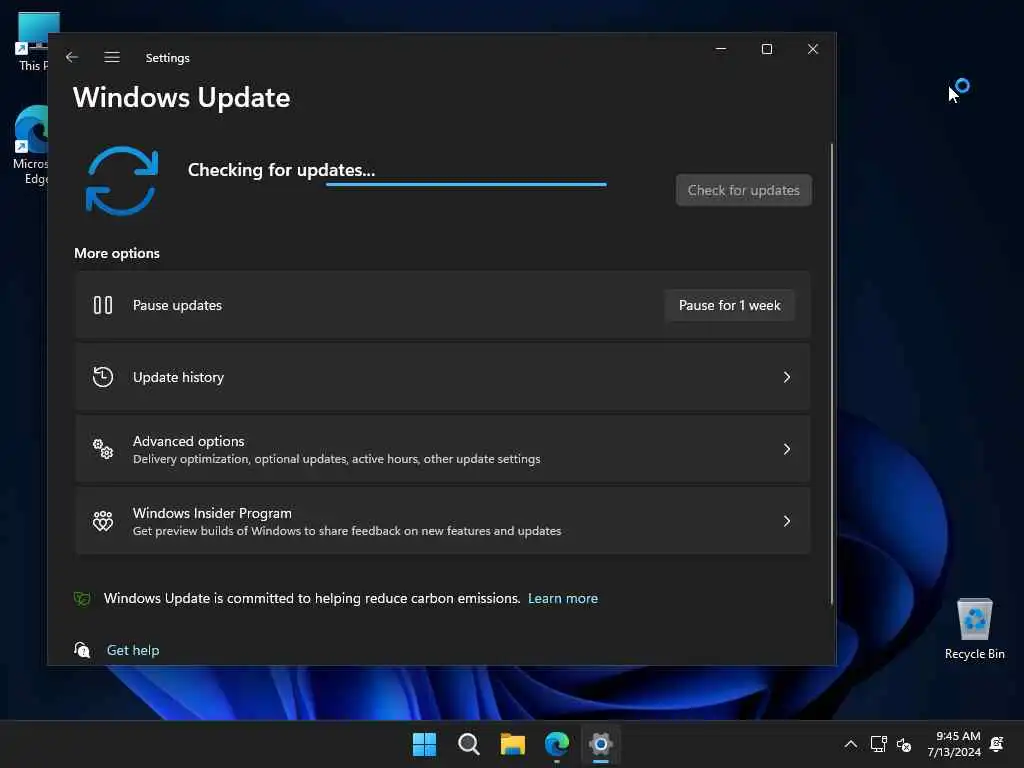The width and height of the screenshot is (1024, 768).
Task: Click the Get preview builds description text
Action: pyautogui.click(x=347, y=531)
